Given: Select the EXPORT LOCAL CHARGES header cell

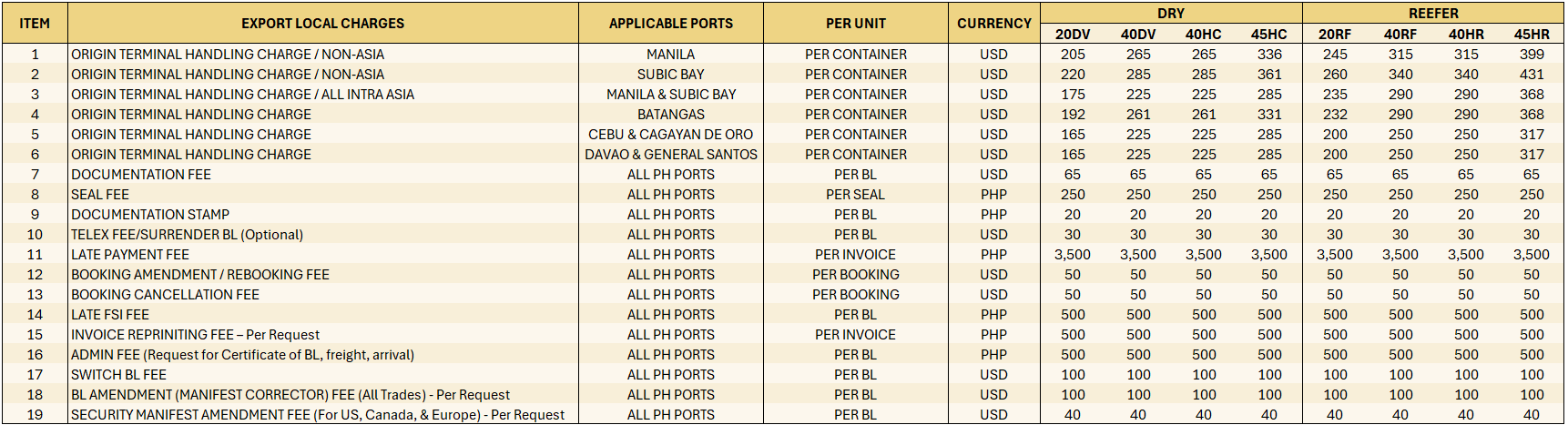Looking at the screenshot, I should point(322,24).
